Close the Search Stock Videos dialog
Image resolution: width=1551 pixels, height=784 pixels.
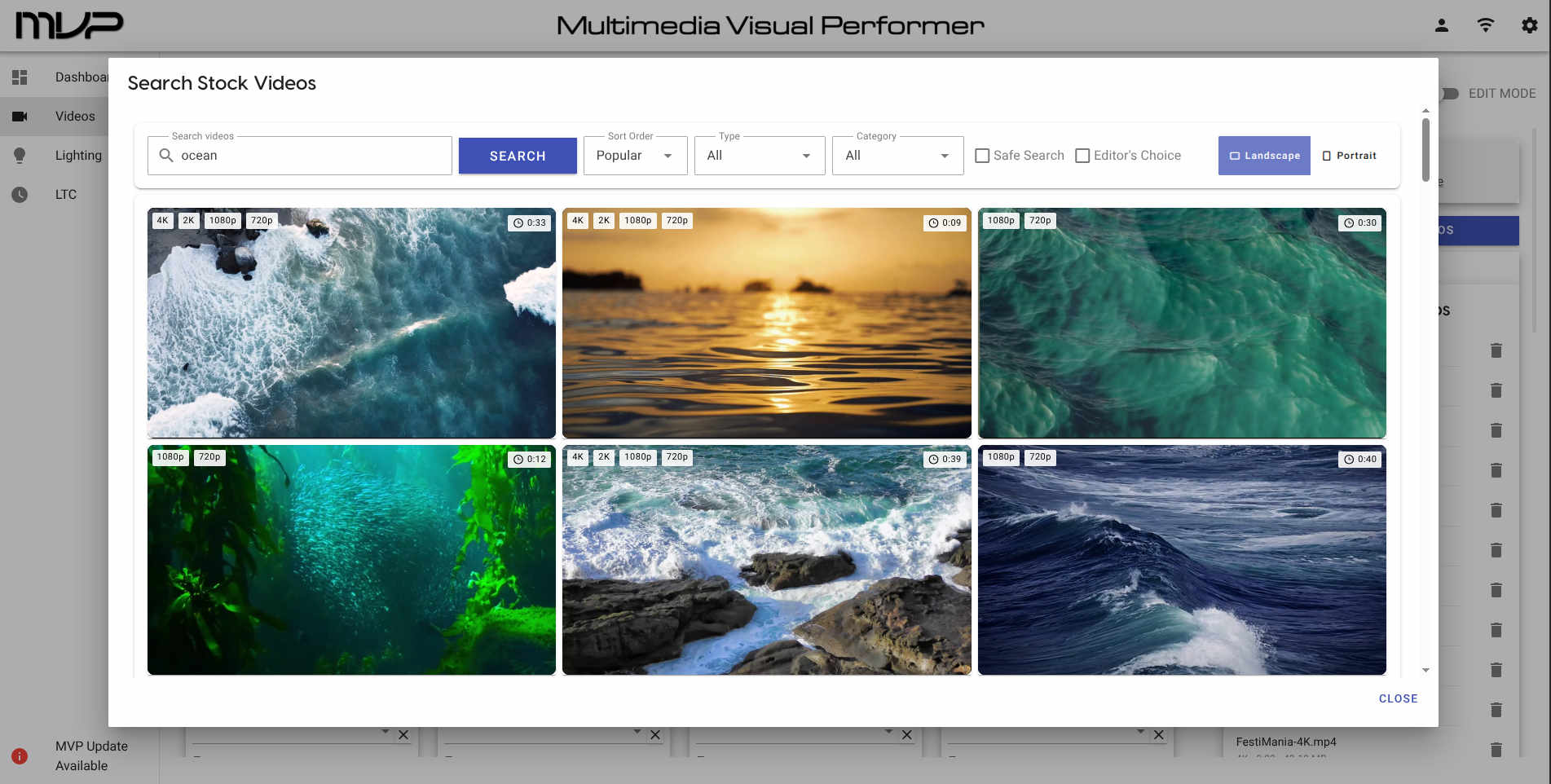point(1399,698)
